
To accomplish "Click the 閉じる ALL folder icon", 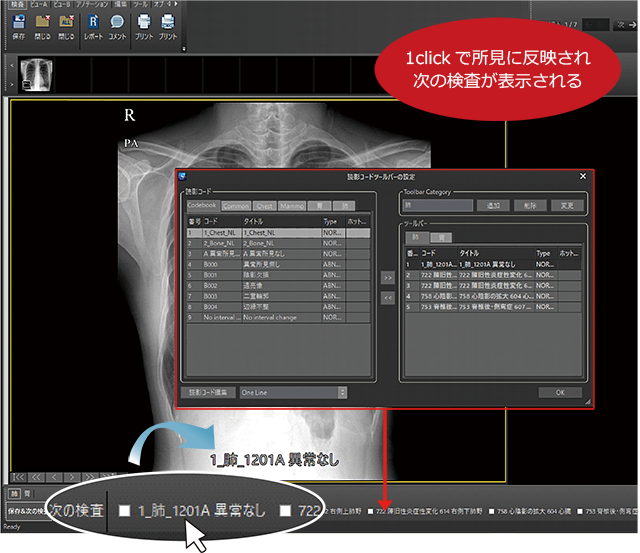I will [x=67, y=22].
